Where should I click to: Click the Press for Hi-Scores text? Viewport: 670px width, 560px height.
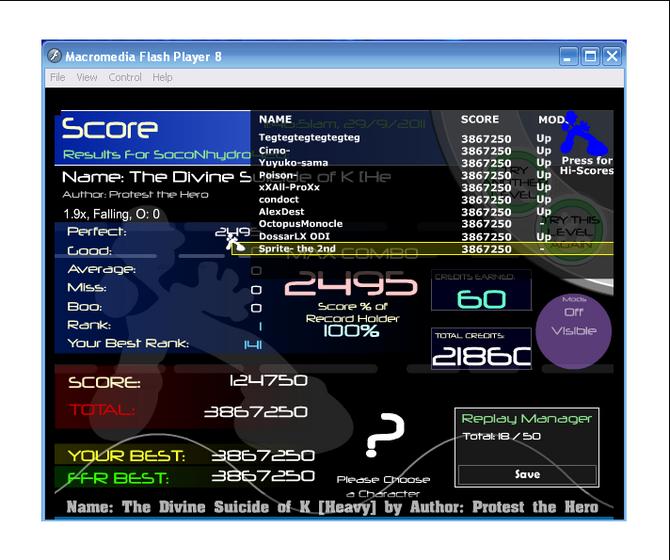click(x=587, y=166)
